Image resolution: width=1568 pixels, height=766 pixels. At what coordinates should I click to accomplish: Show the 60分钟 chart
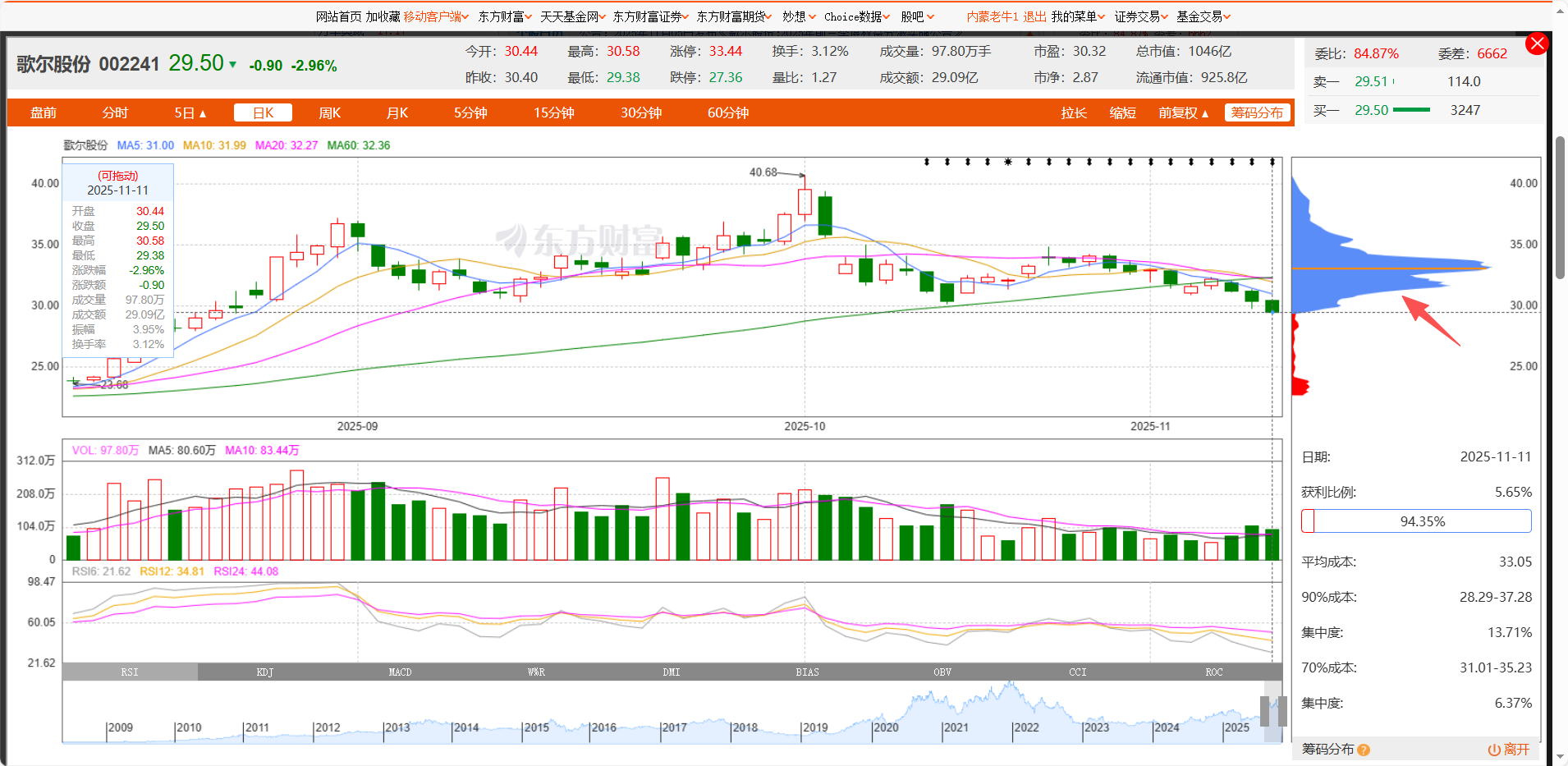click(x=728, y=113)
